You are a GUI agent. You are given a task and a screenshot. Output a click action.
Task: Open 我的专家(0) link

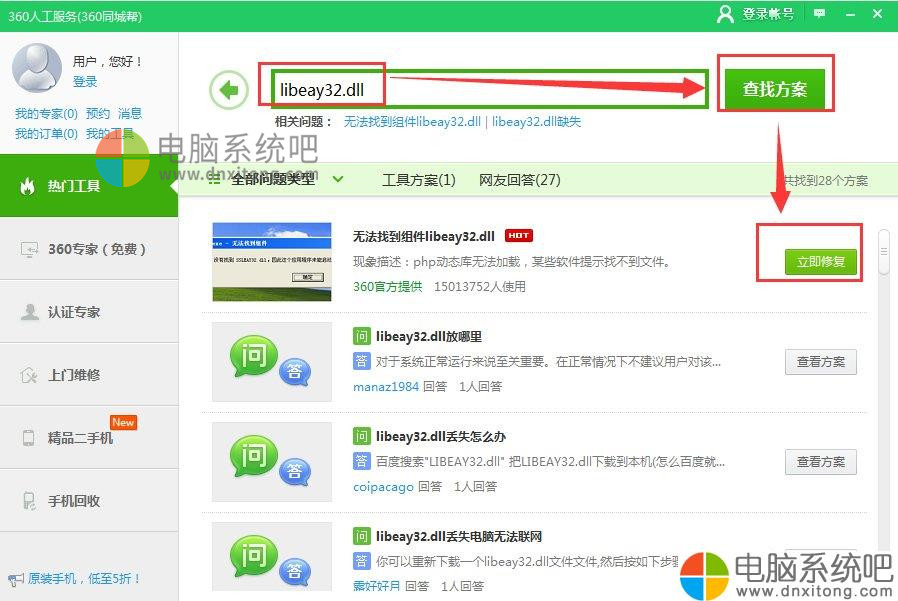click(46, 113)
